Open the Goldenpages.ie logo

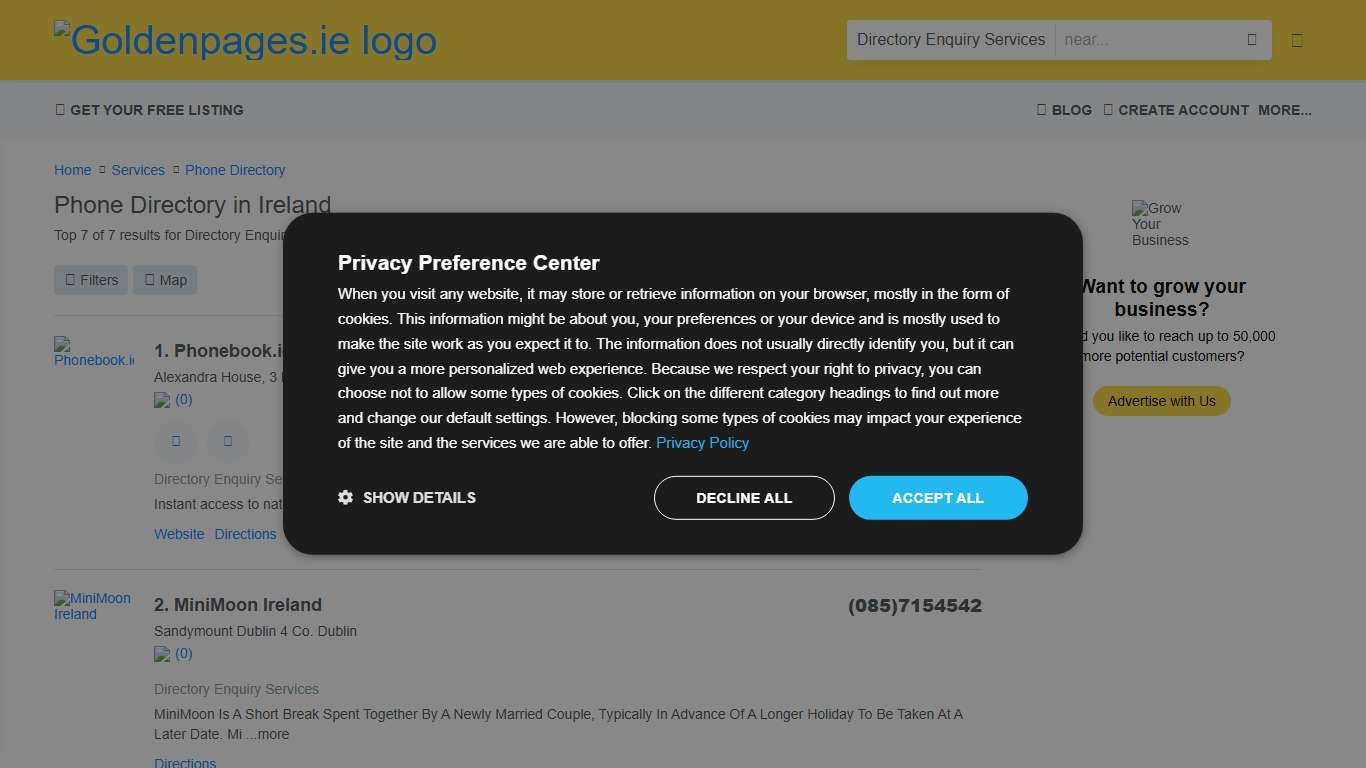pos(246,40)
